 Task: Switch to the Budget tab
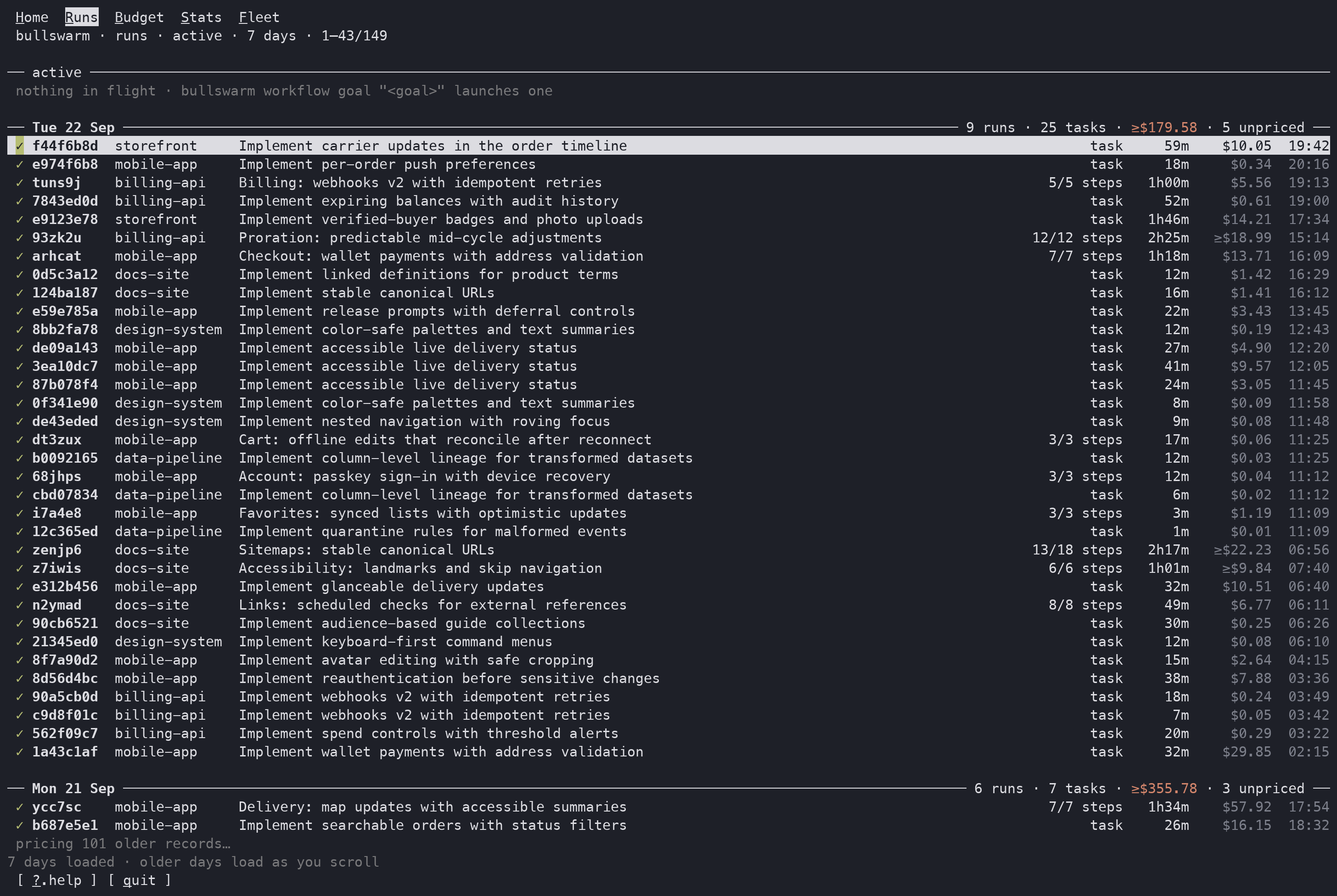[x=140, y=17]
